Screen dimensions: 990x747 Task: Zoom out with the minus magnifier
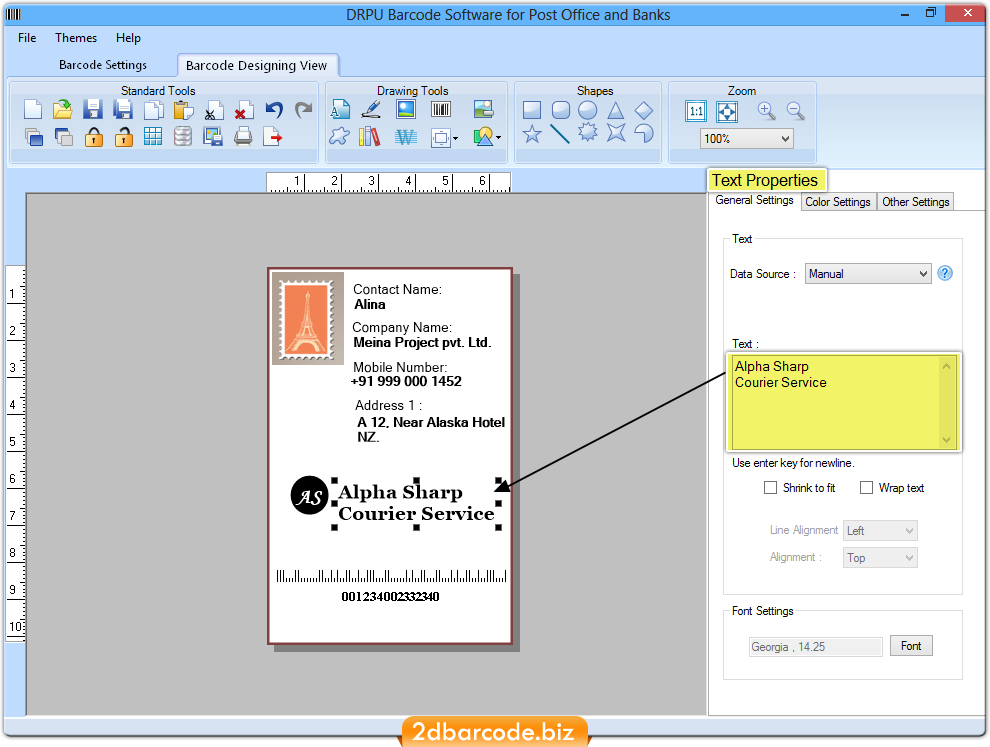coord(796,111)
